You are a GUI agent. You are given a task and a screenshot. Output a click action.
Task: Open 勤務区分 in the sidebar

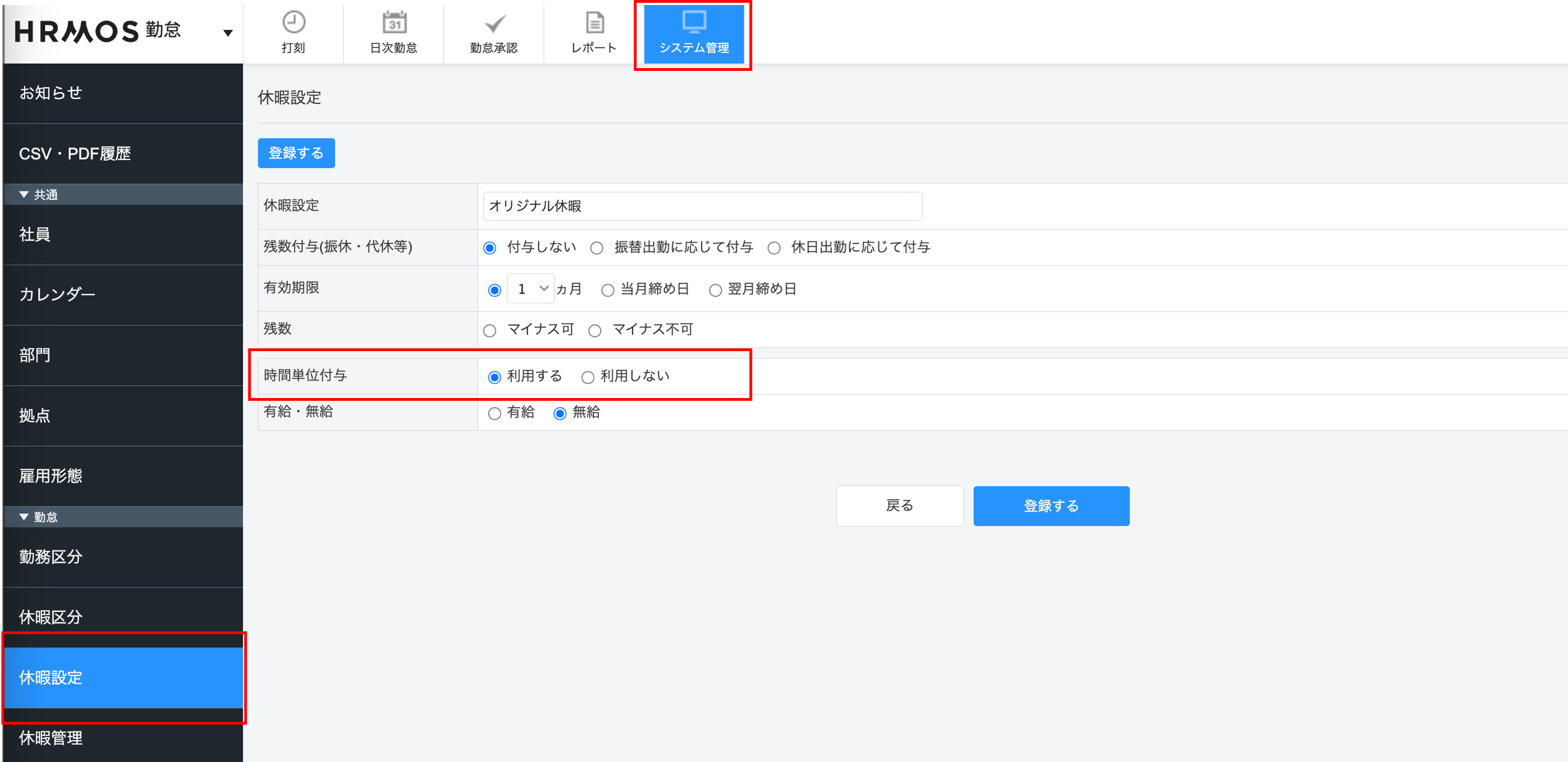pos(51,556)
